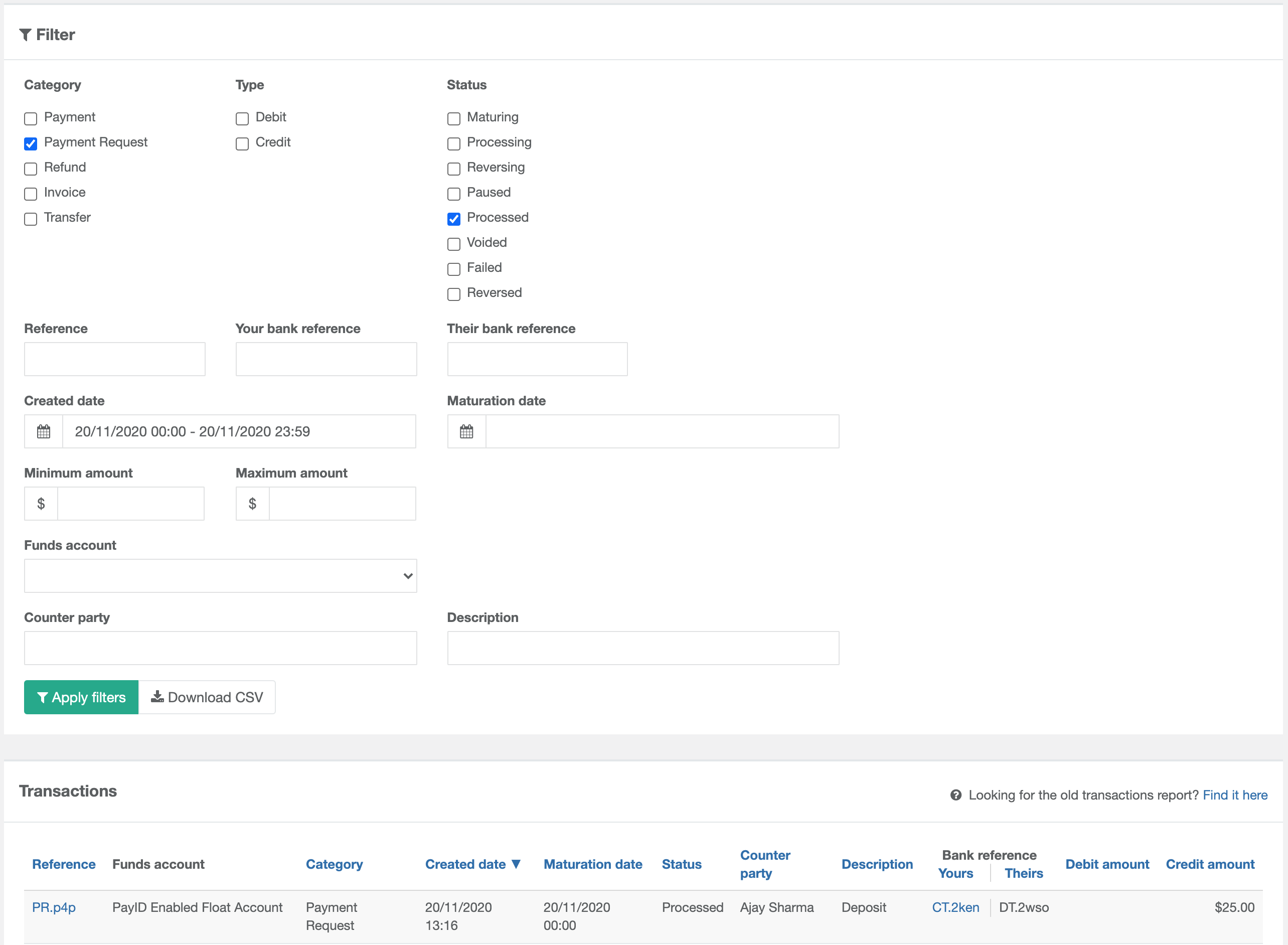The image size is (1288, 945).
Task: Click the Filter funnel icon in header
Action: pyautogui.click(x=25, y=35)
